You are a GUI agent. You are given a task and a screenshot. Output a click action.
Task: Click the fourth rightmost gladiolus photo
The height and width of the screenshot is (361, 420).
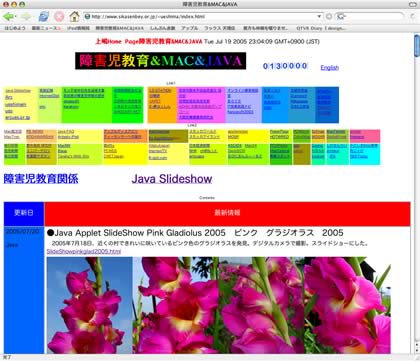348,305
